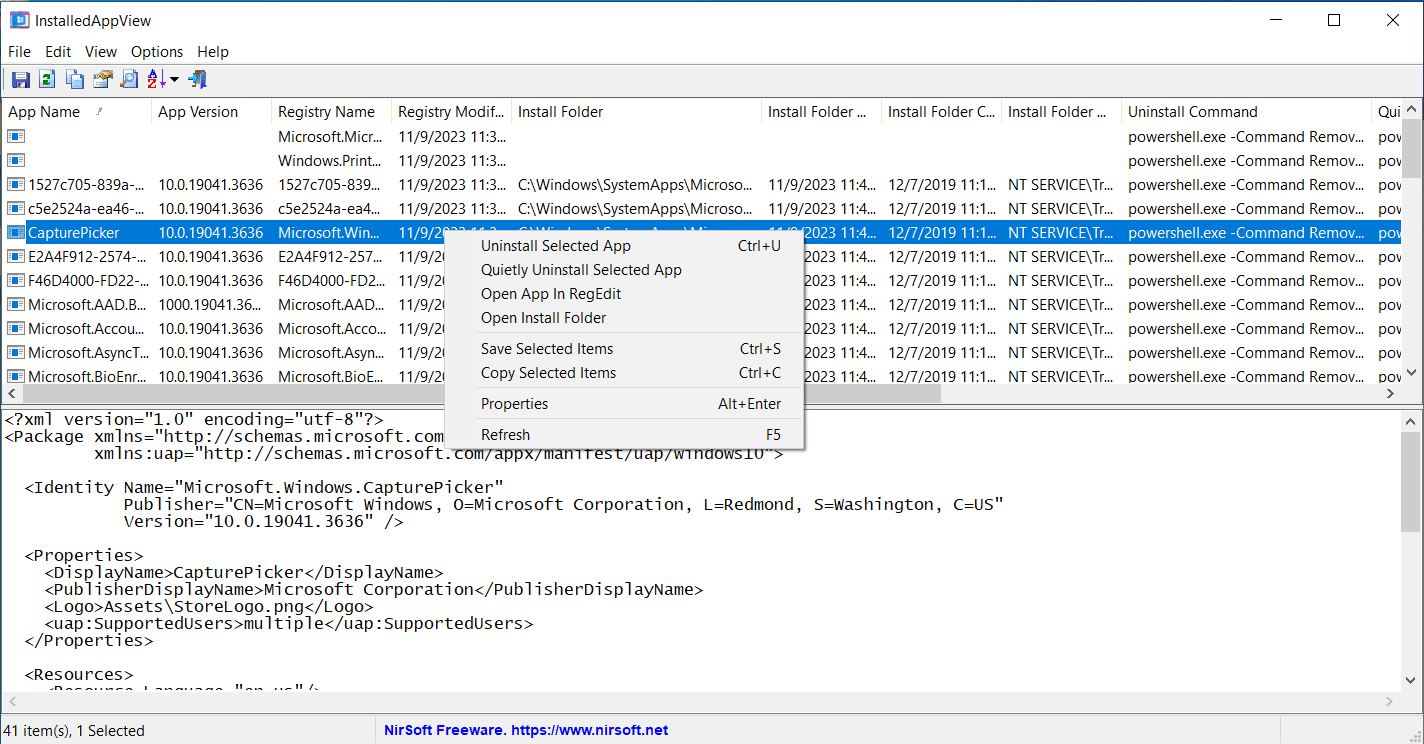Click the Uninstall Command cell of the E2A4F912 row

coord(1245,257)
